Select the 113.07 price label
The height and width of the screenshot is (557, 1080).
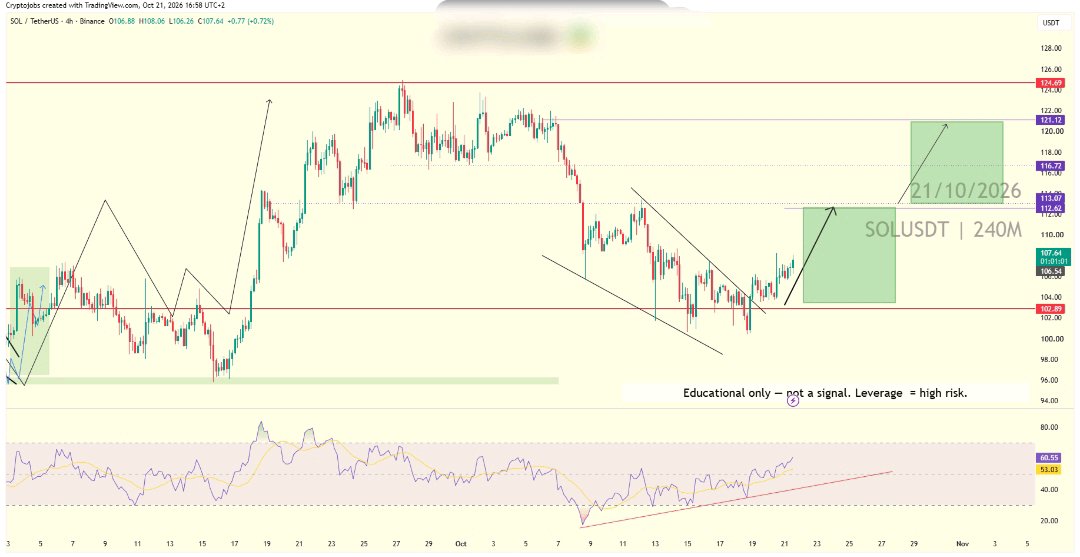tap(1052, 198)
